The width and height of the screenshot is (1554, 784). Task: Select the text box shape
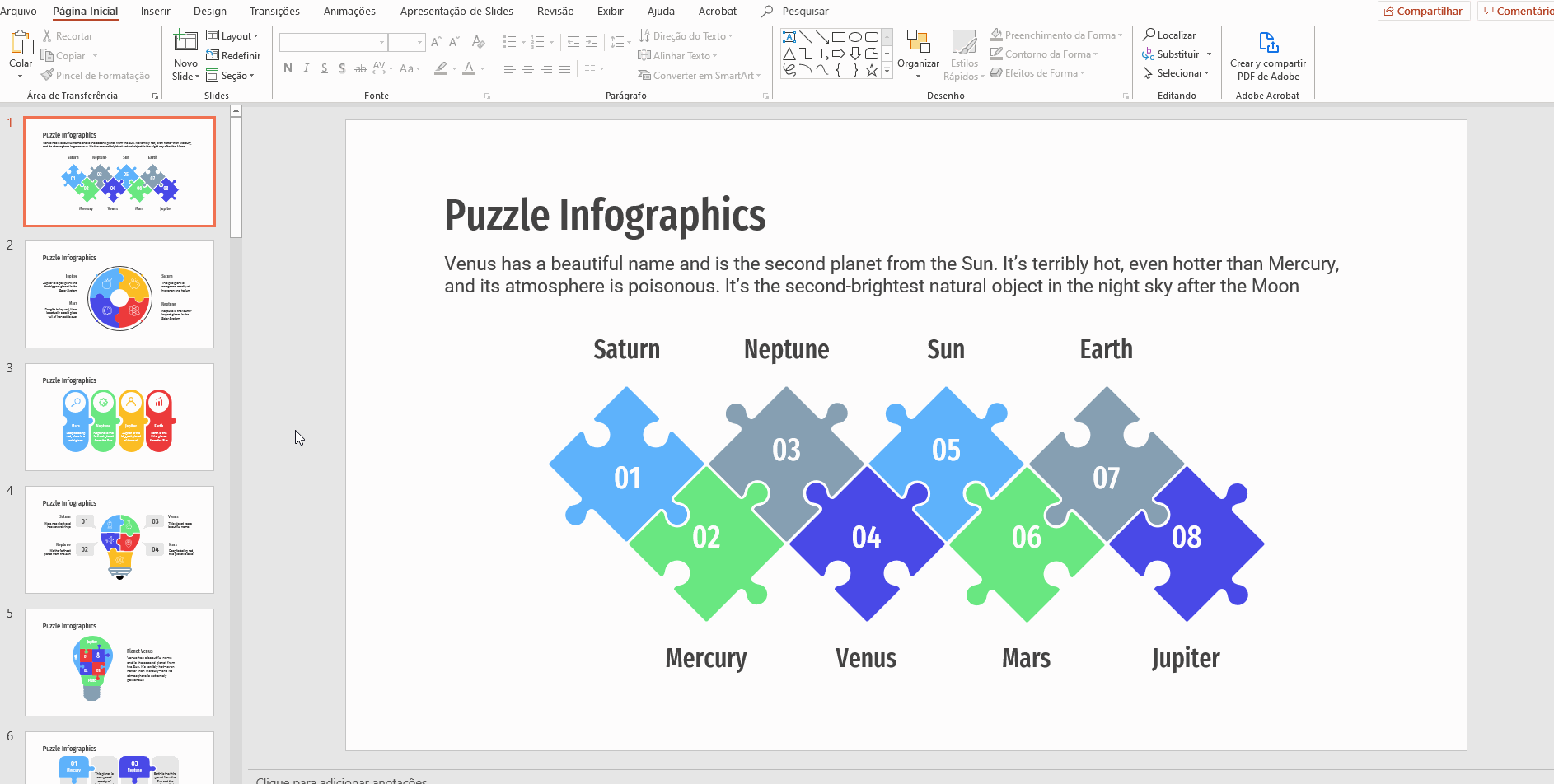click(789, 37)
